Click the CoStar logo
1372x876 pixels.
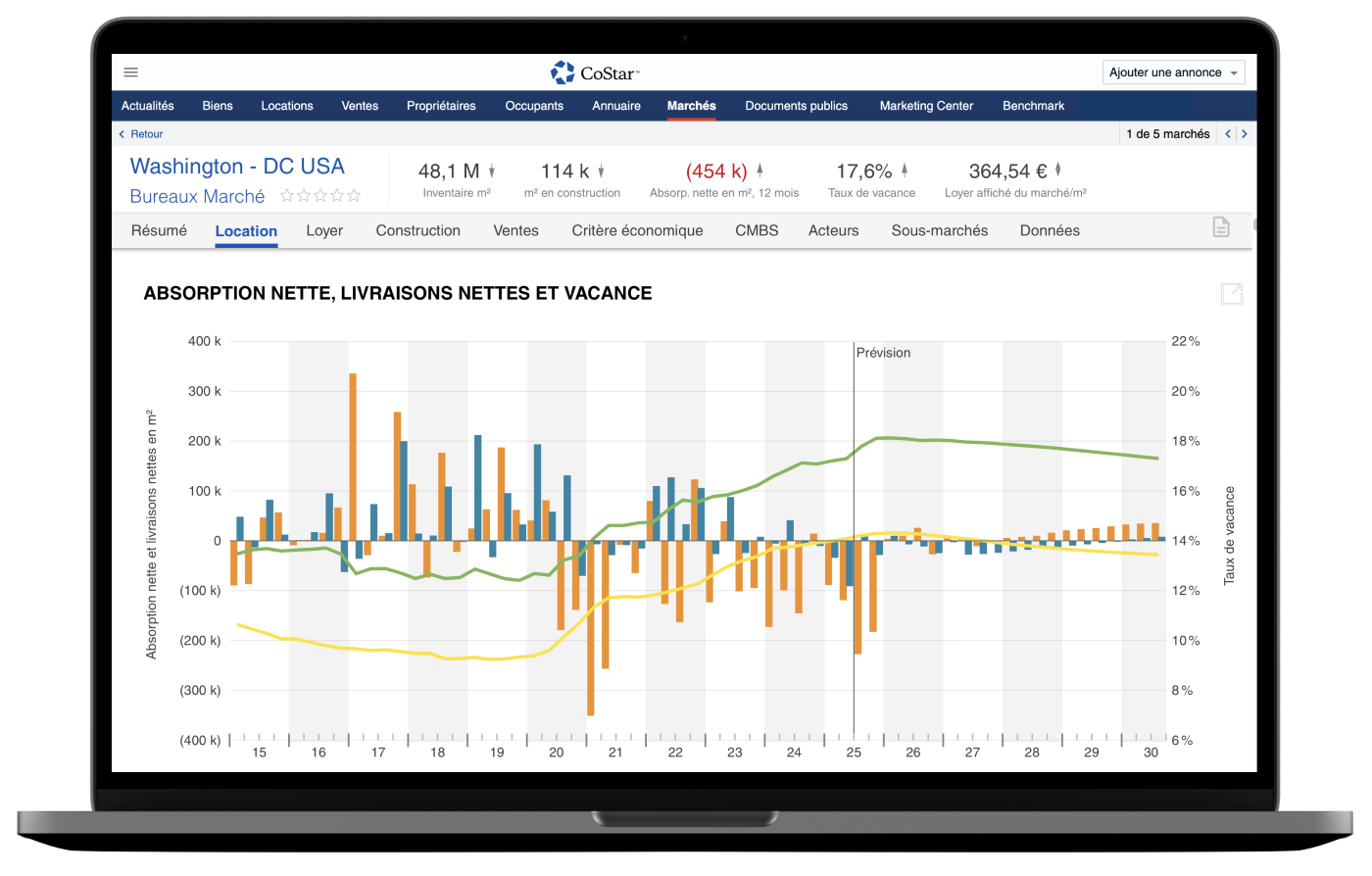[x=595, y=73]
